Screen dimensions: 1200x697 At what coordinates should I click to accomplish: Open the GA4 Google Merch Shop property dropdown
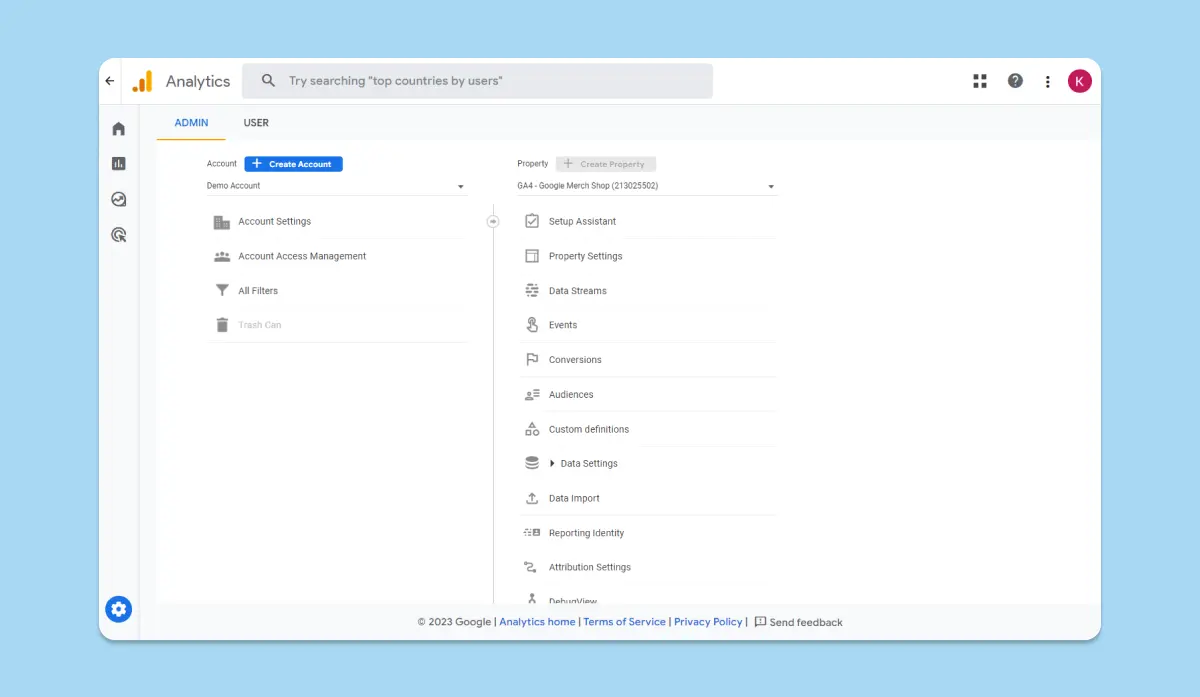[x=646, y=186]
